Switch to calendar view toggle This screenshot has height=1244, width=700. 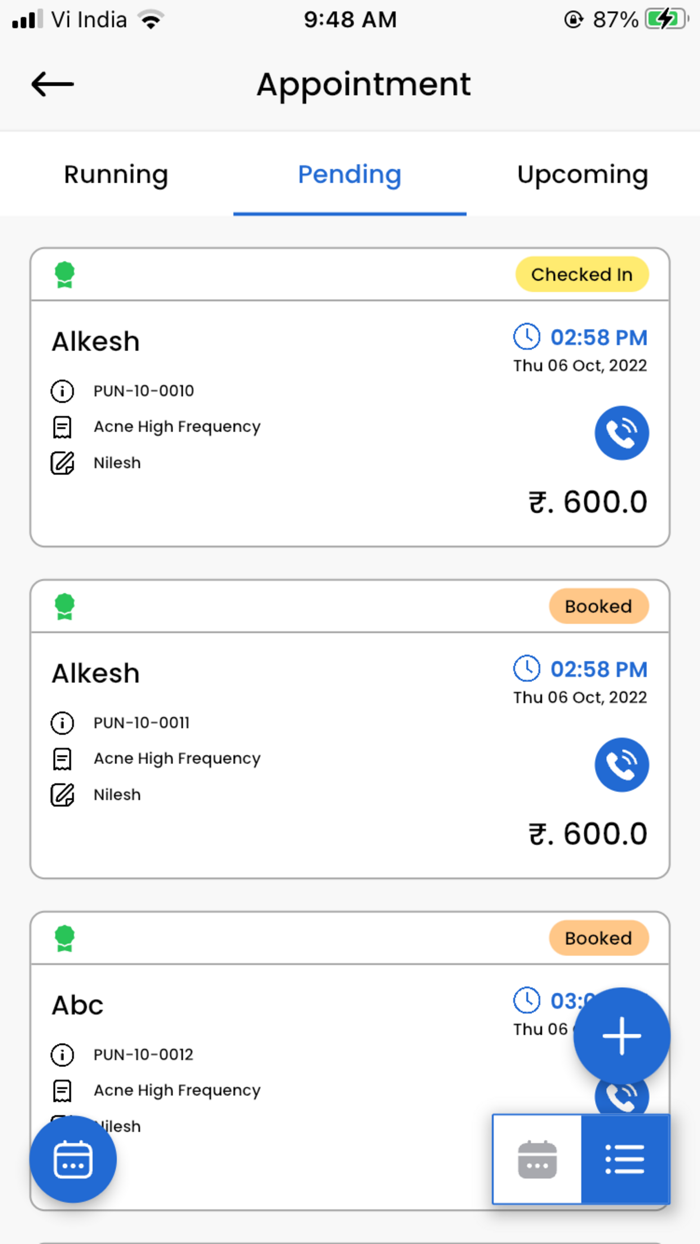(537, 1160)
